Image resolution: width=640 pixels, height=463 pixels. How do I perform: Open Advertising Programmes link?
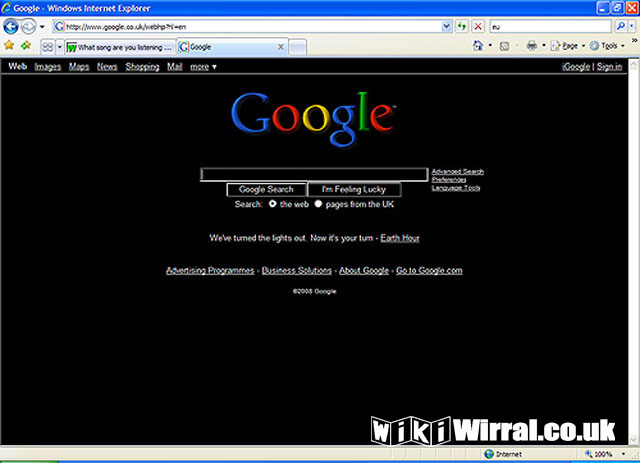(x=210, y=270)
